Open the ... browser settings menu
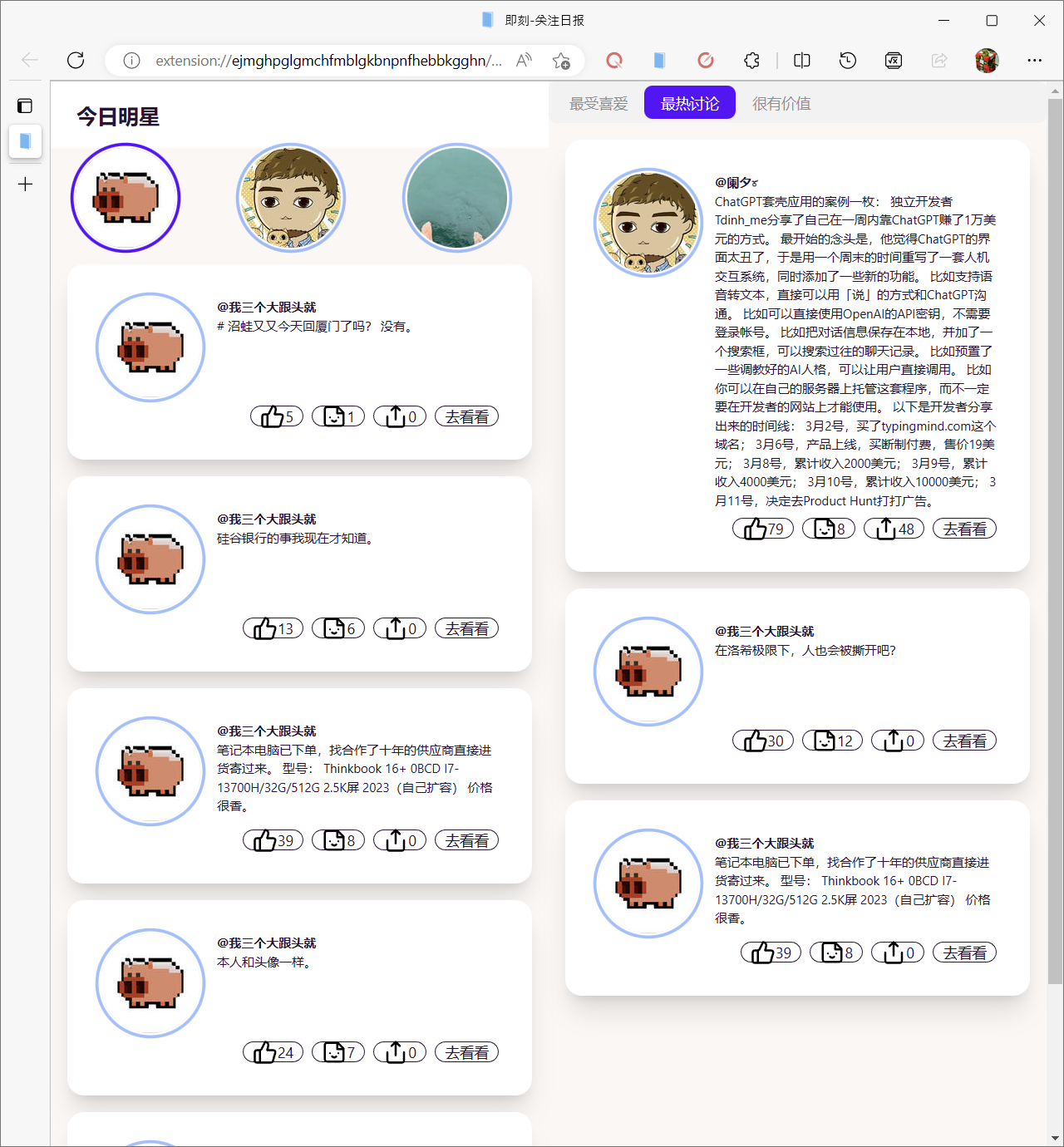This screenshot has height=1147, width=1064. point(1034,61)
